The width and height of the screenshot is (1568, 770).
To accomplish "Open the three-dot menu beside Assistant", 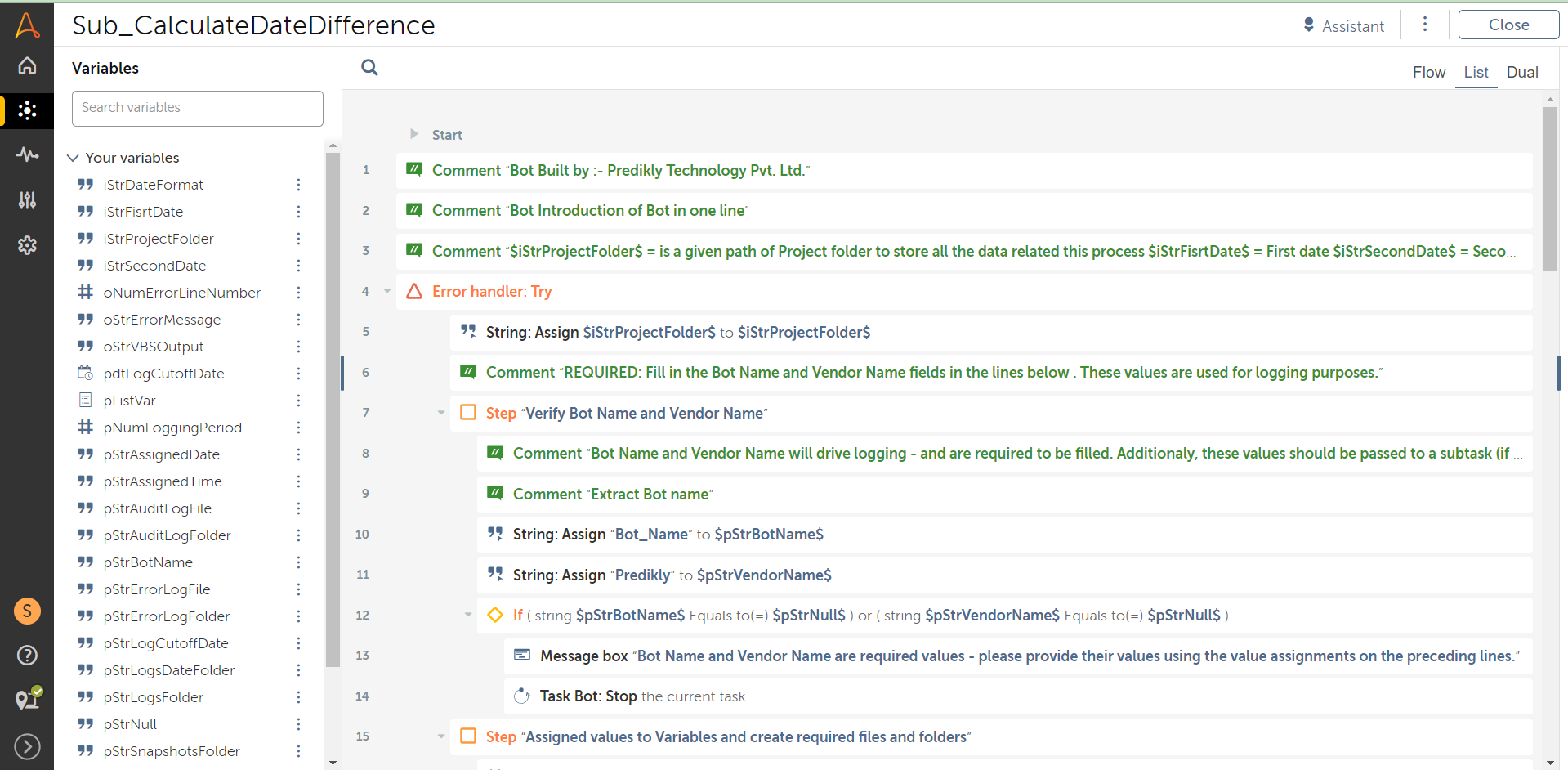I will point(1425,25).
